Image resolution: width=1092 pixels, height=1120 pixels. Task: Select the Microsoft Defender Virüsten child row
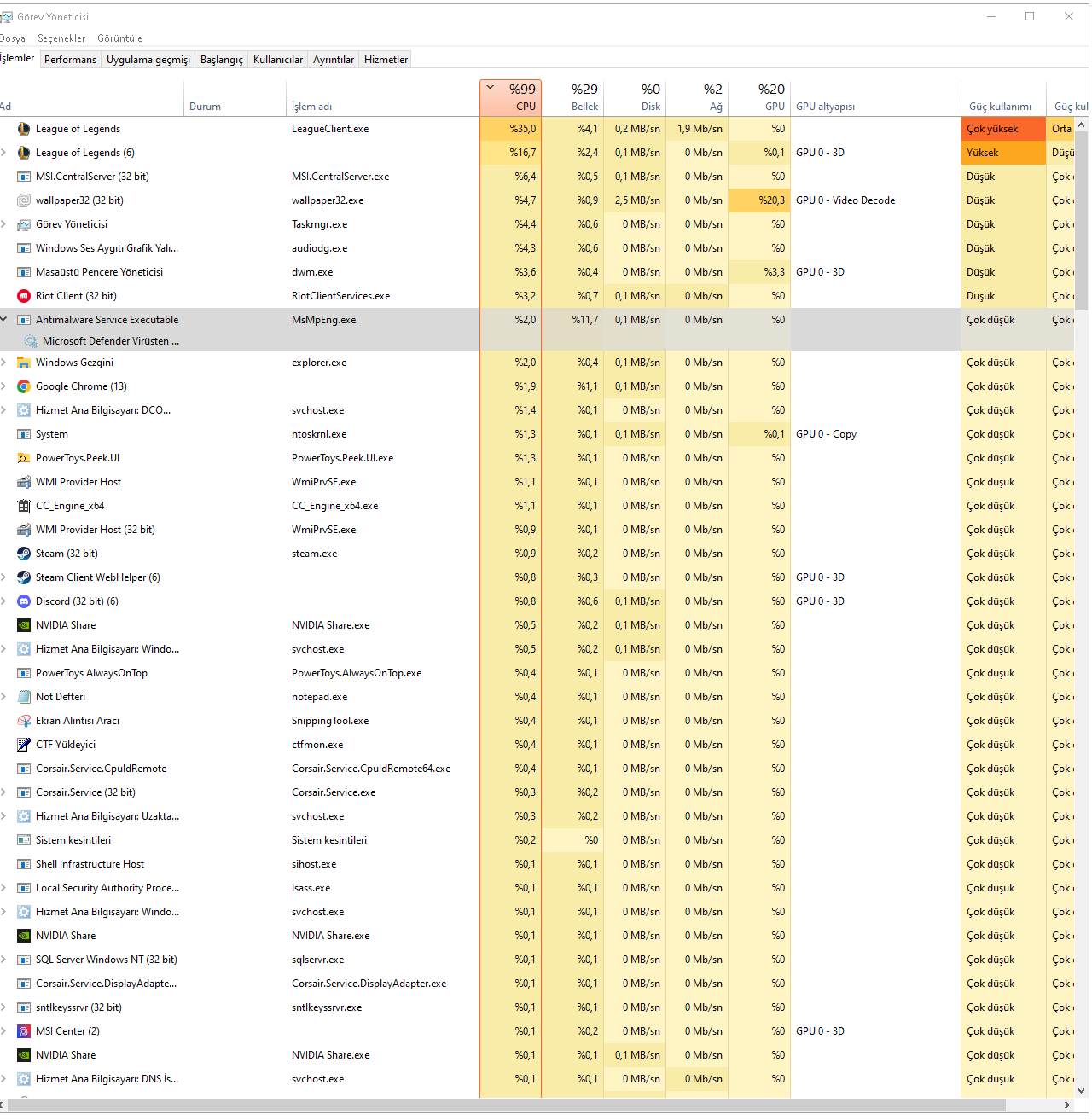(111, 341)
